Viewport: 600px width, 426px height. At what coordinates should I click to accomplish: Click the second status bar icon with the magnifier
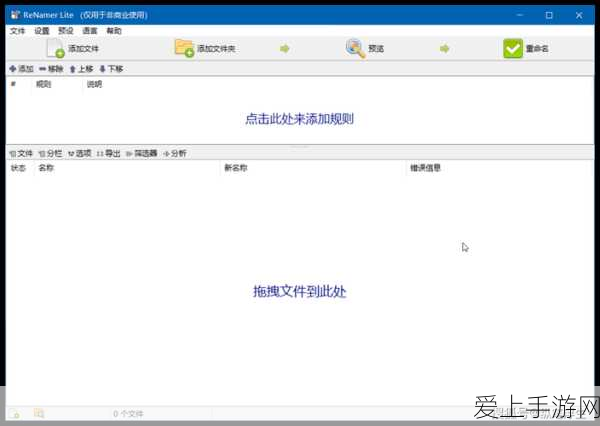click(39, 413)
